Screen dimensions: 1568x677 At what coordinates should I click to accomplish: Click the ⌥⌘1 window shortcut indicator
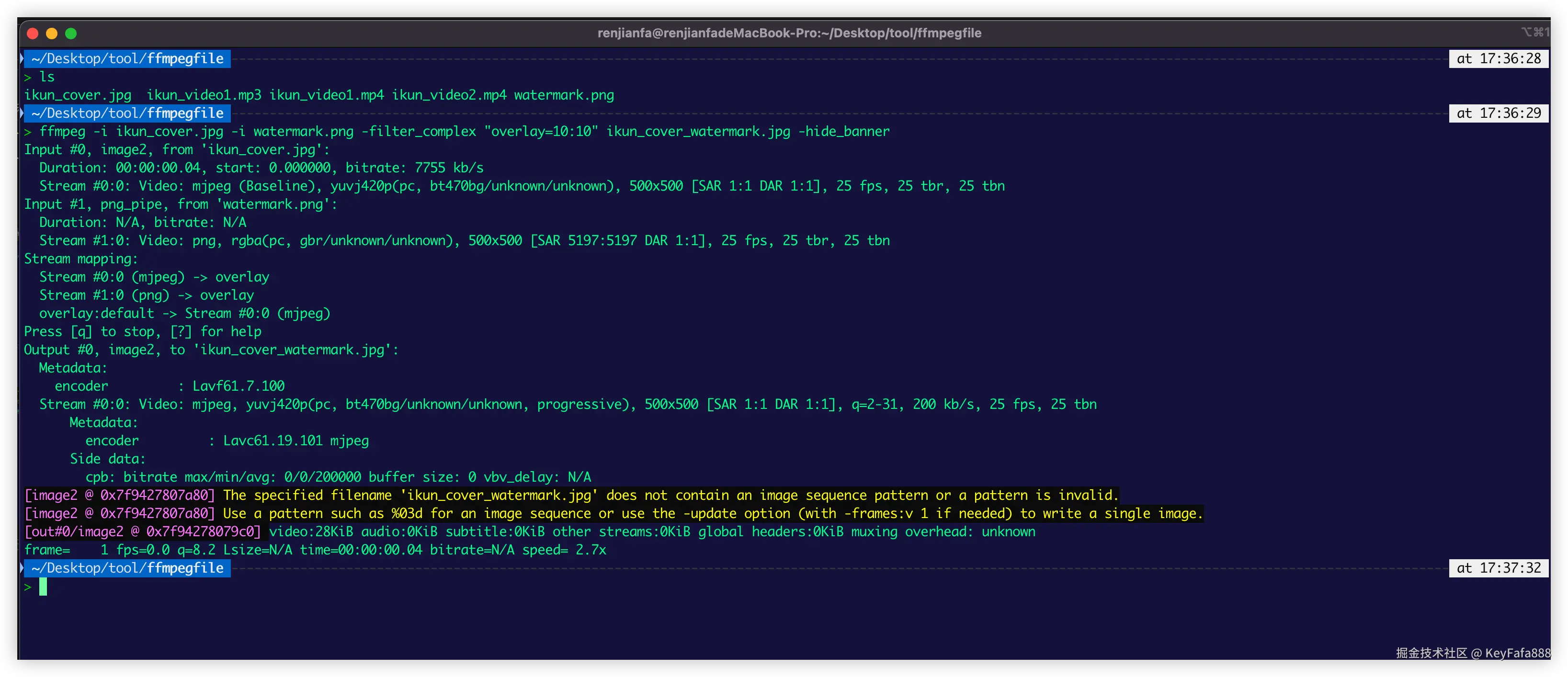tap(1535, 32)
